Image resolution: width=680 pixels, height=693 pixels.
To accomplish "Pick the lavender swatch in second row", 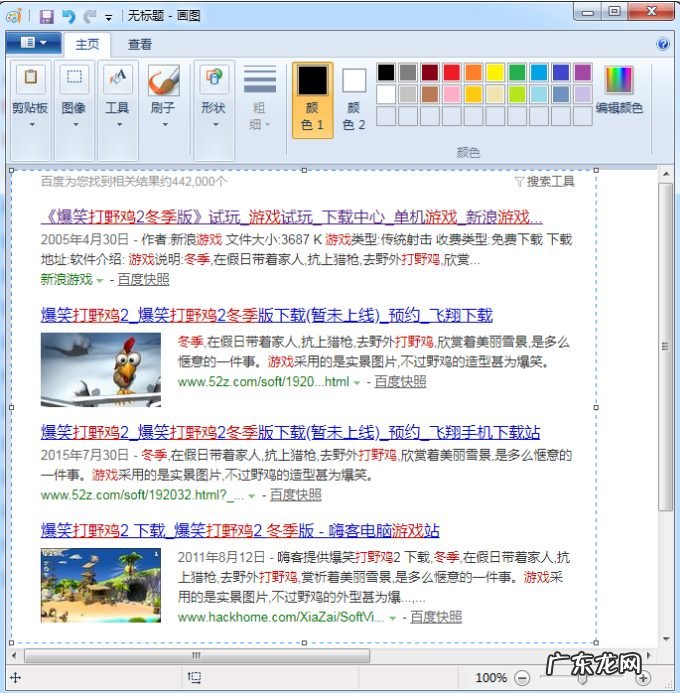I will coord(583,94).
